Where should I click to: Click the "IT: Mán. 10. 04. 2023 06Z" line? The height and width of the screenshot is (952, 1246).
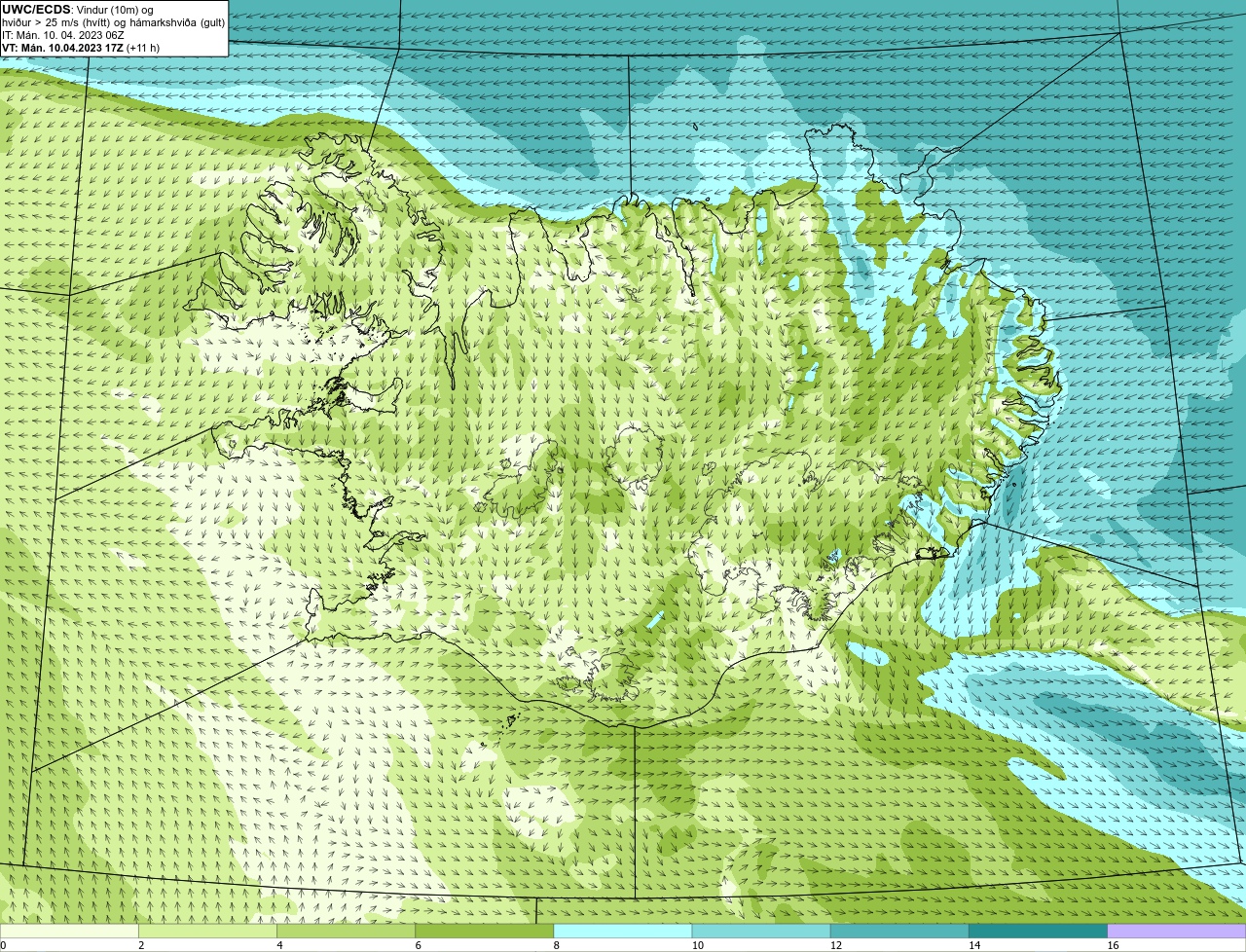click(62, 35)
